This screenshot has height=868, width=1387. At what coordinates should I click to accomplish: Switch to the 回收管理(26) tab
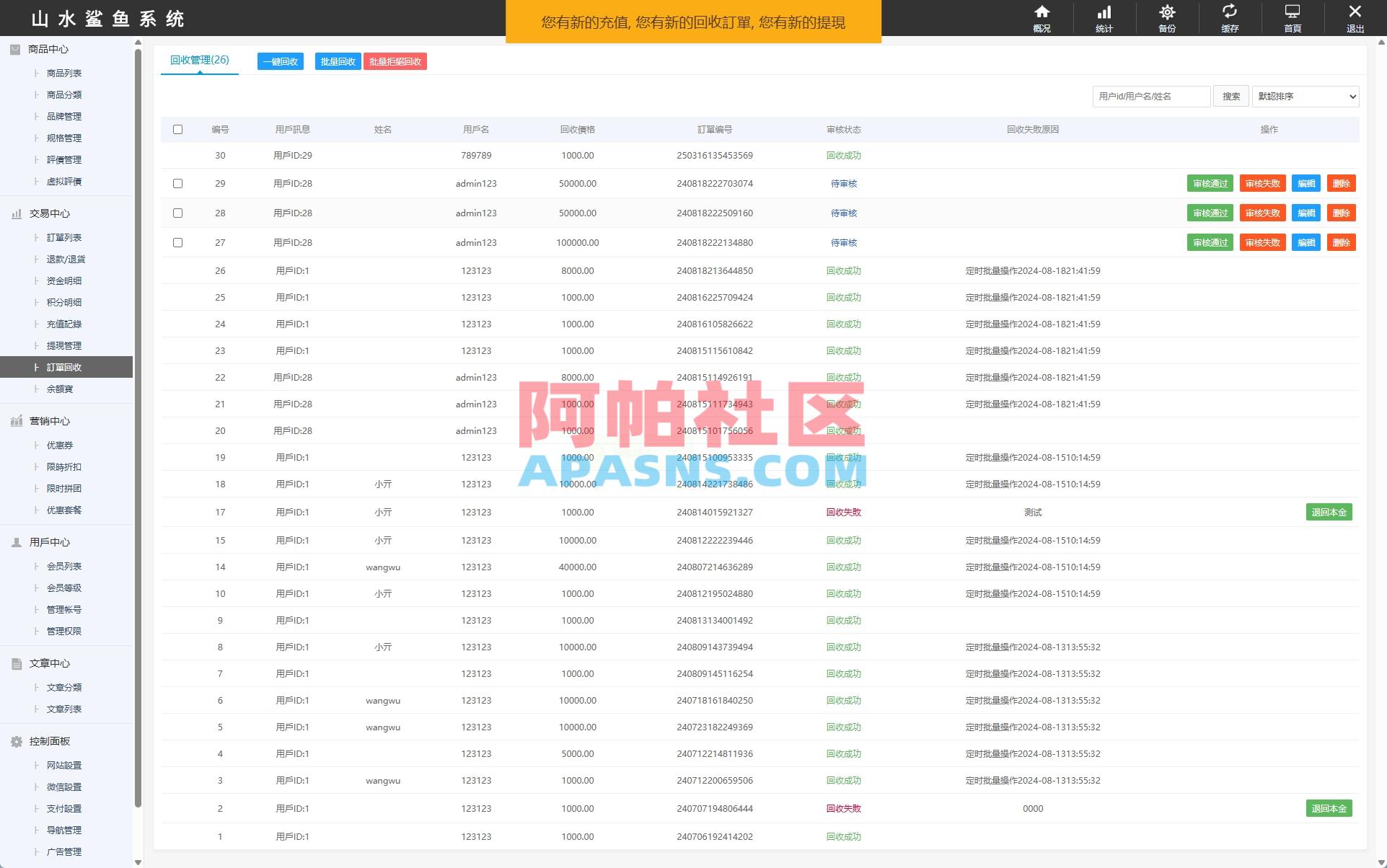click(x=199, y=60)
